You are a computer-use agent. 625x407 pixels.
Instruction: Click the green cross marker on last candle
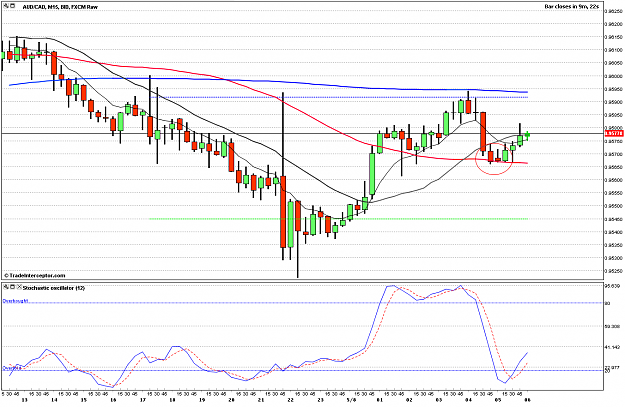tap(527, 135)
